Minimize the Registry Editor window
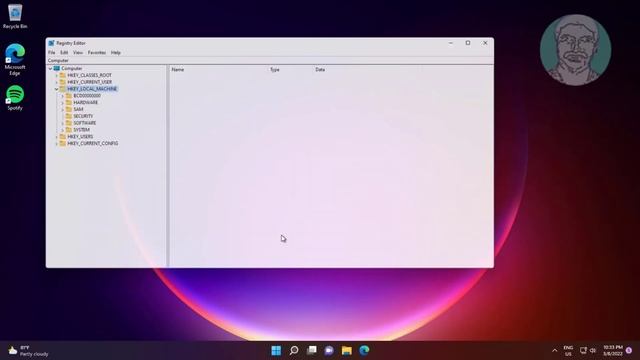The height and width of the screenshot is (360, 640). (x=451, y=43)
